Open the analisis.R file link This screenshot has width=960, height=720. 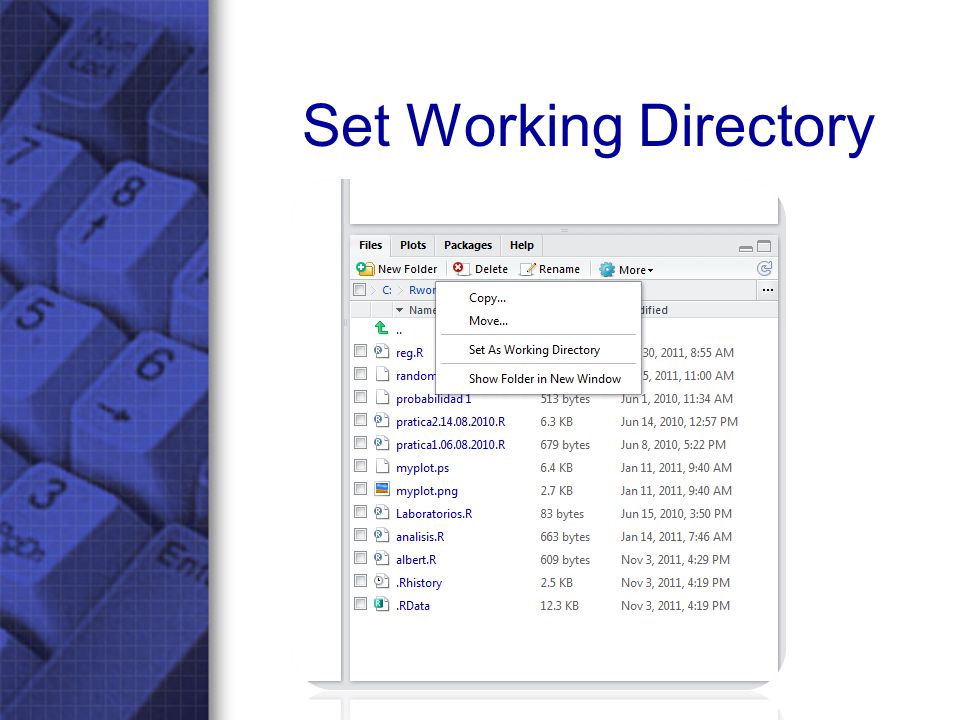click(420, 537)
